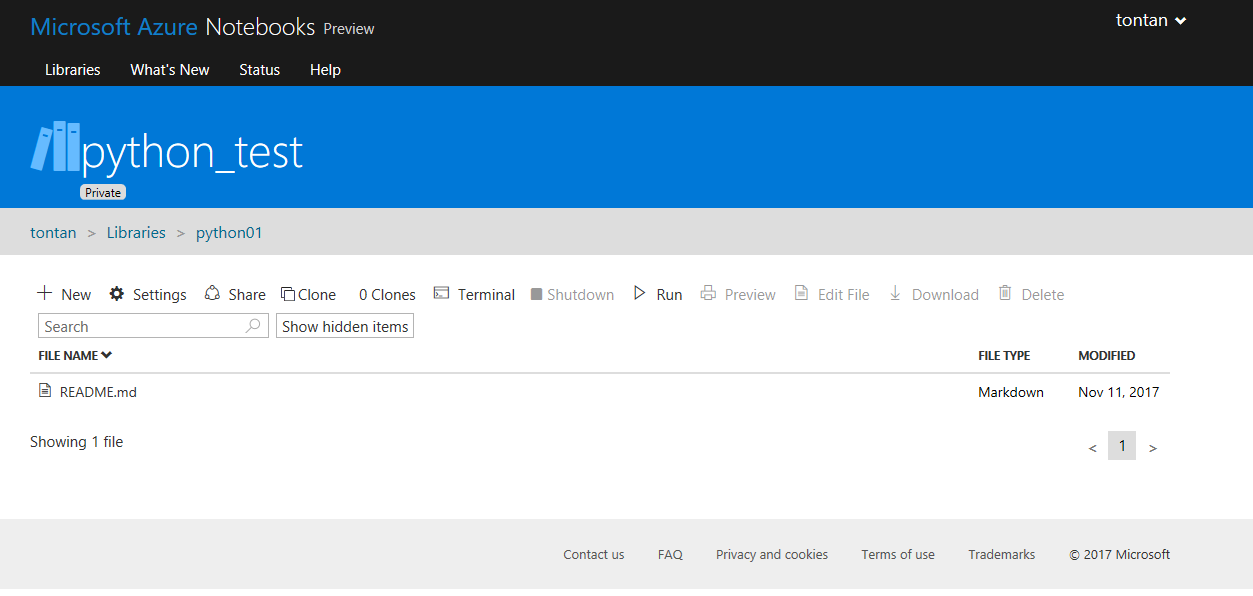
Task: Go to the Status page
Action: (259, 69)
